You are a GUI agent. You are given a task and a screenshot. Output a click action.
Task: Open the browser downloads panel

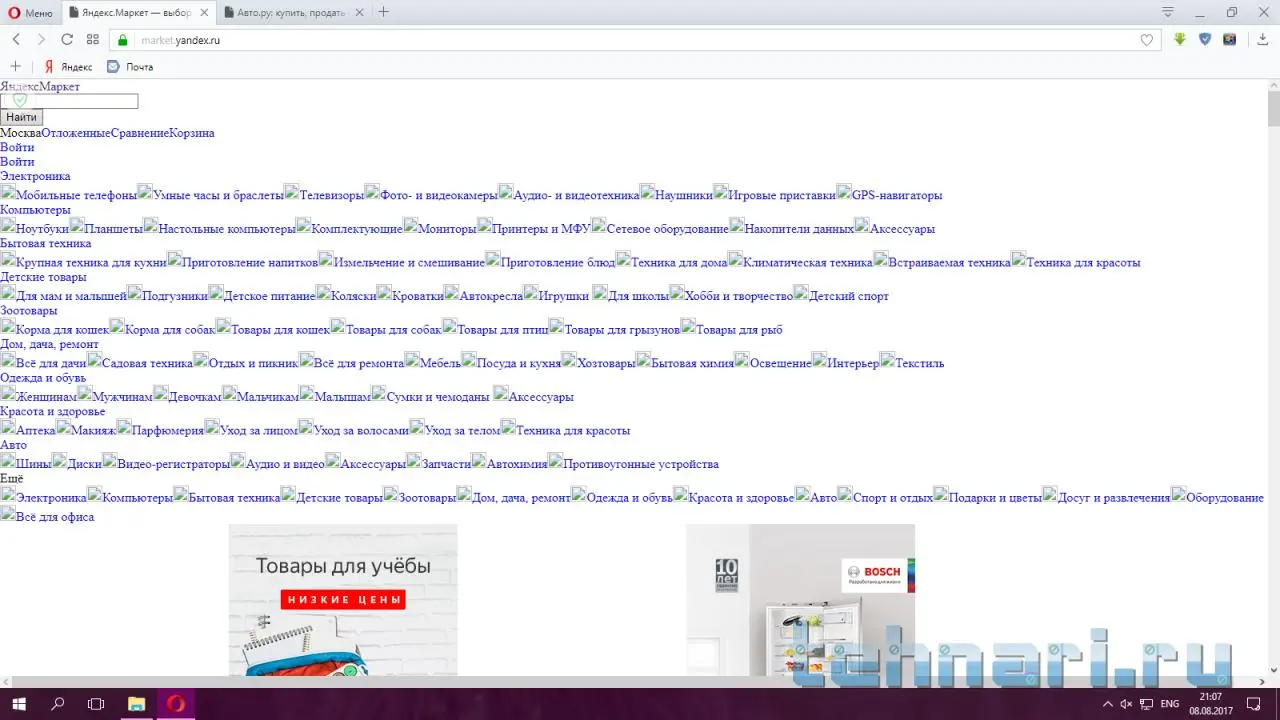1263,40
